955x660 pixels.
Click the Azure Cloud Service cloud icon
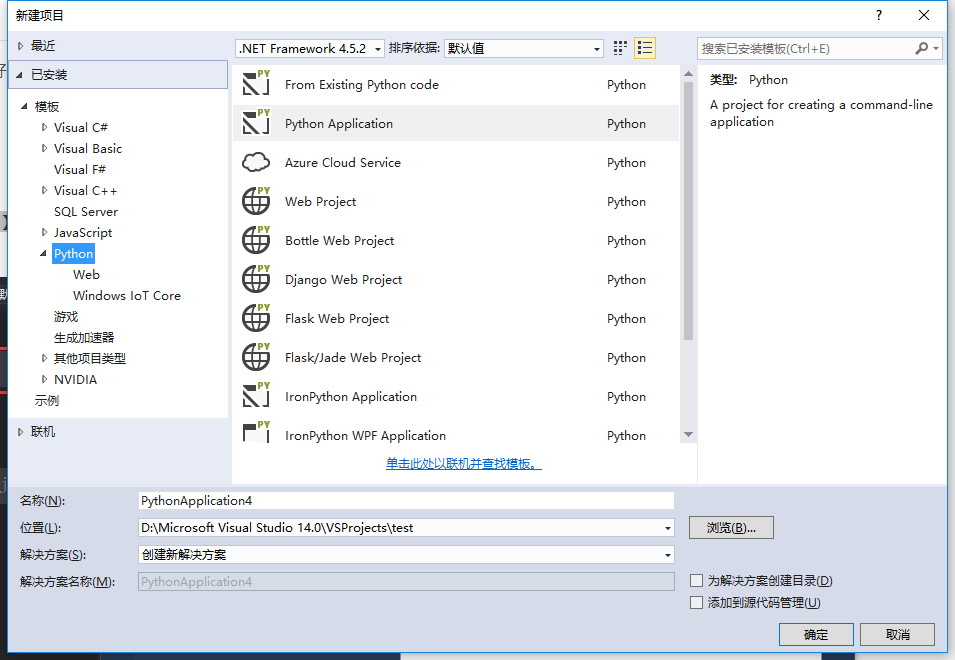(256, 162)
